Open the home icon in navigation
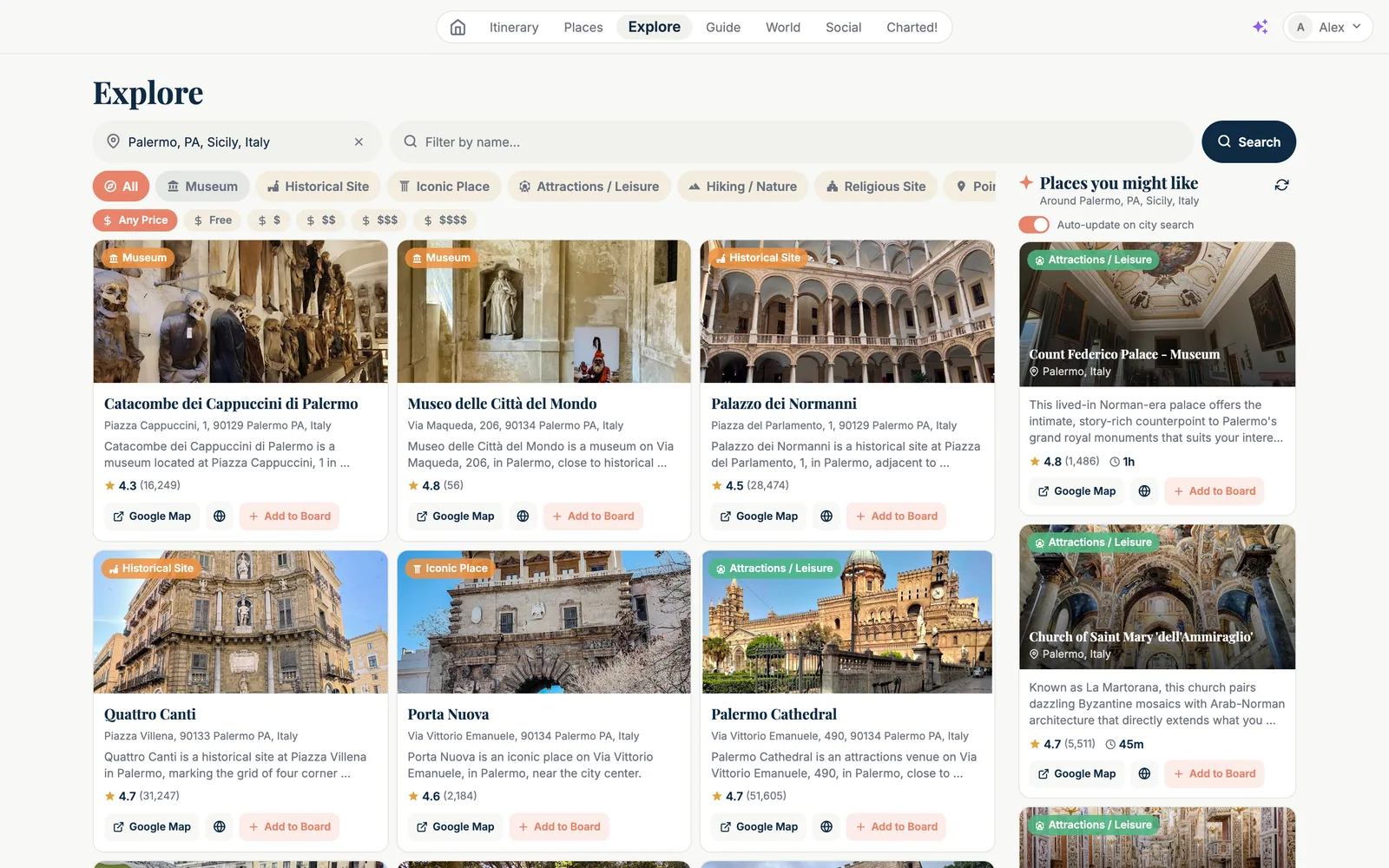Image resolution: width=1389 pixels, height=868 pixels. pyautogui.click(x=458, y=27)
